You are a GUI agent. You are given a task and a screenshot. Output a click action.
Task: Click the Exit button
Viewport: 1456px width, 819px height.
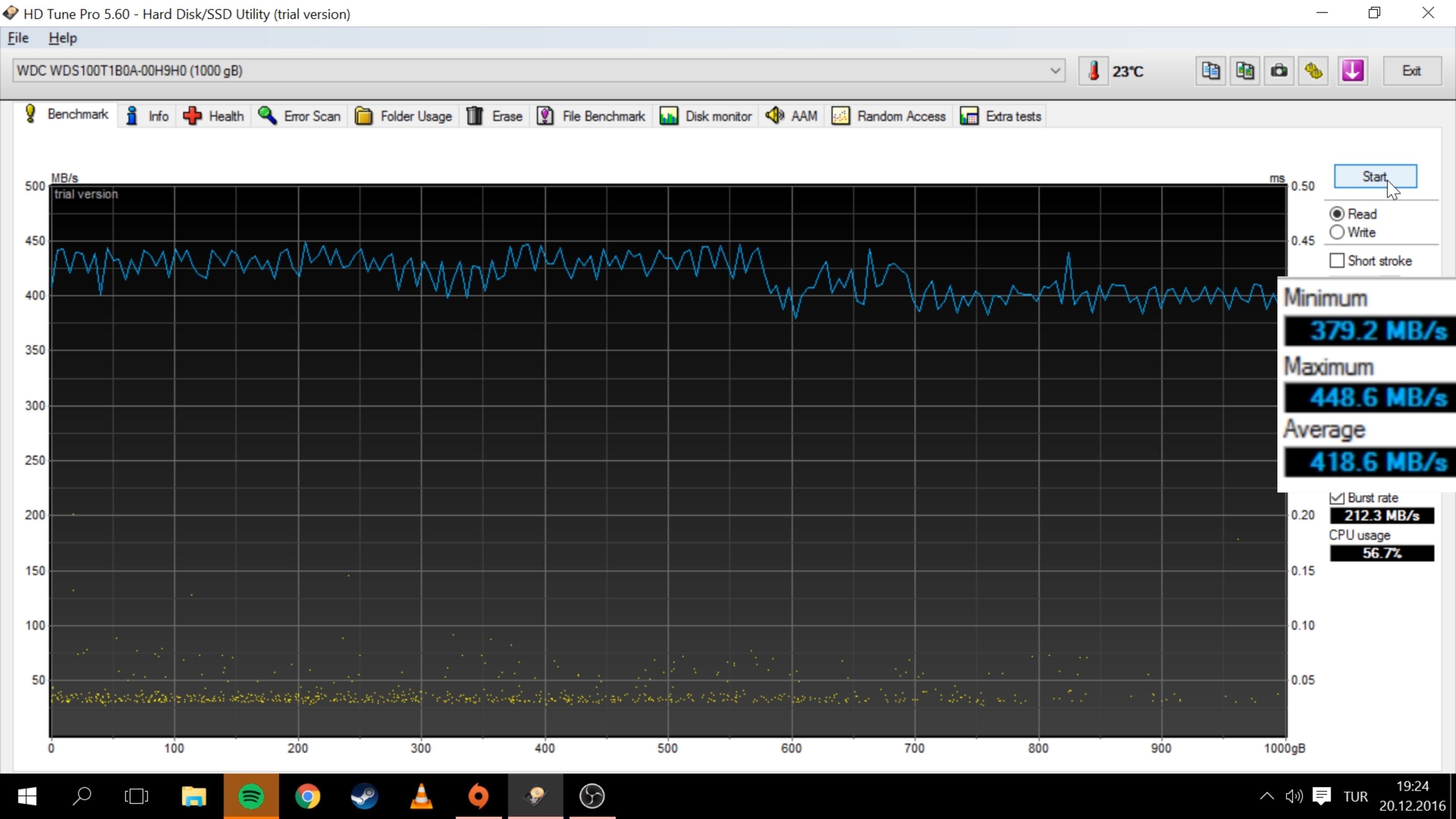click(1411, 71)
